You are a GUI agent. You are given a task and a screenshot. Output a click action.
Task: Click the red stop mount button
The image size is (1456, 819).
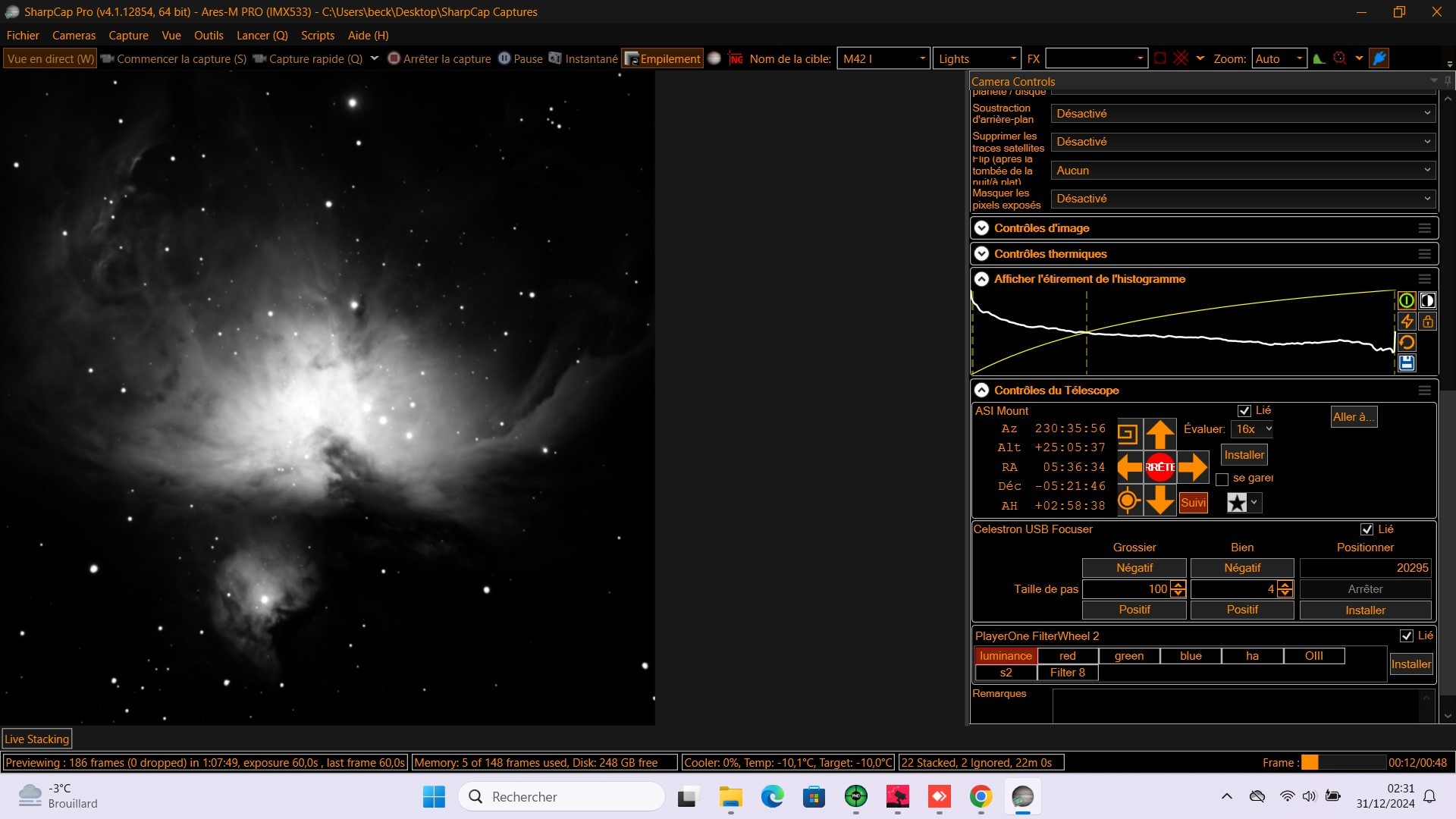point(1160,467)
